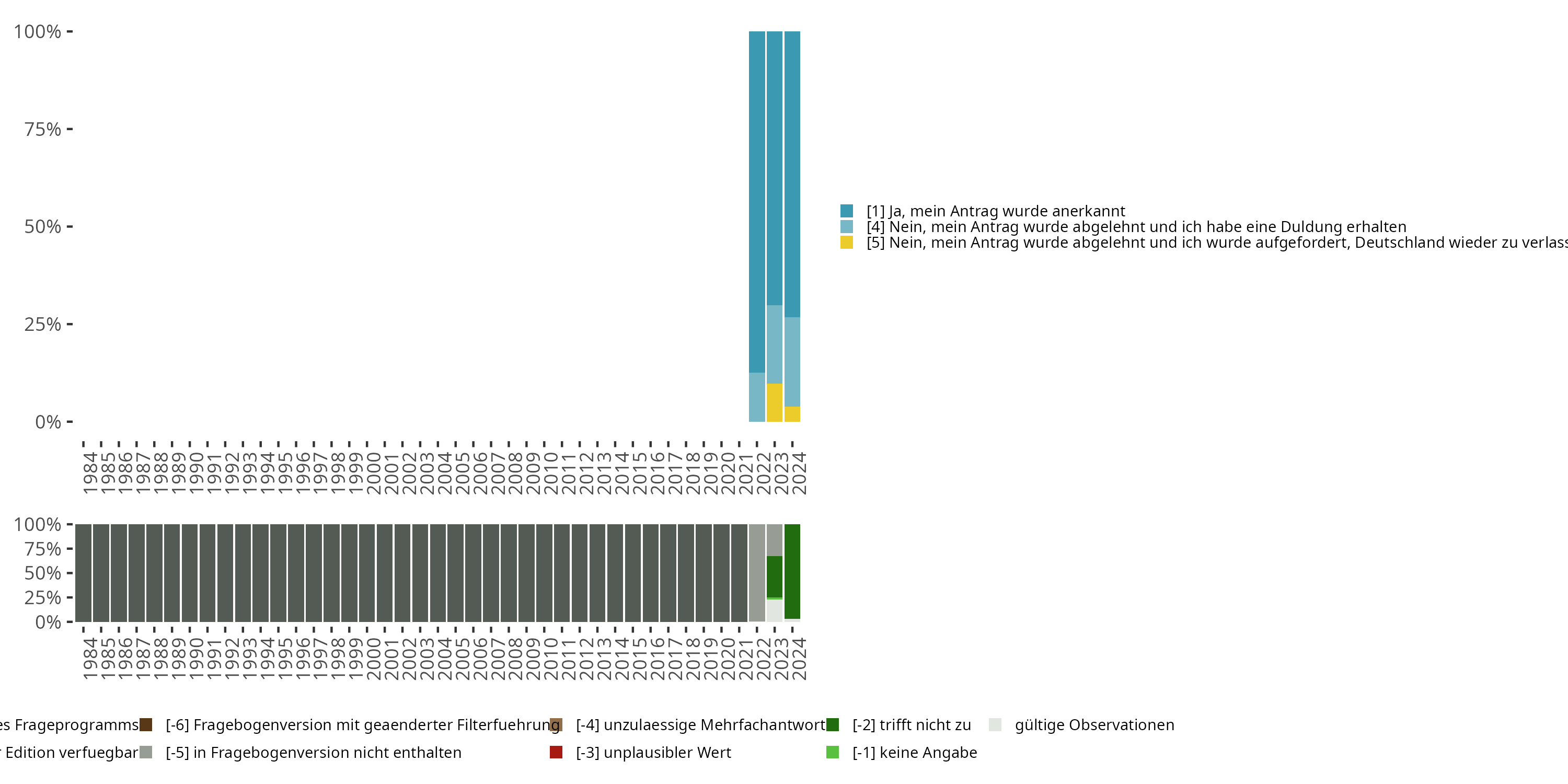
Task: Click the light blue segment of the 2024 bar
Action: [x=792, y=362]
